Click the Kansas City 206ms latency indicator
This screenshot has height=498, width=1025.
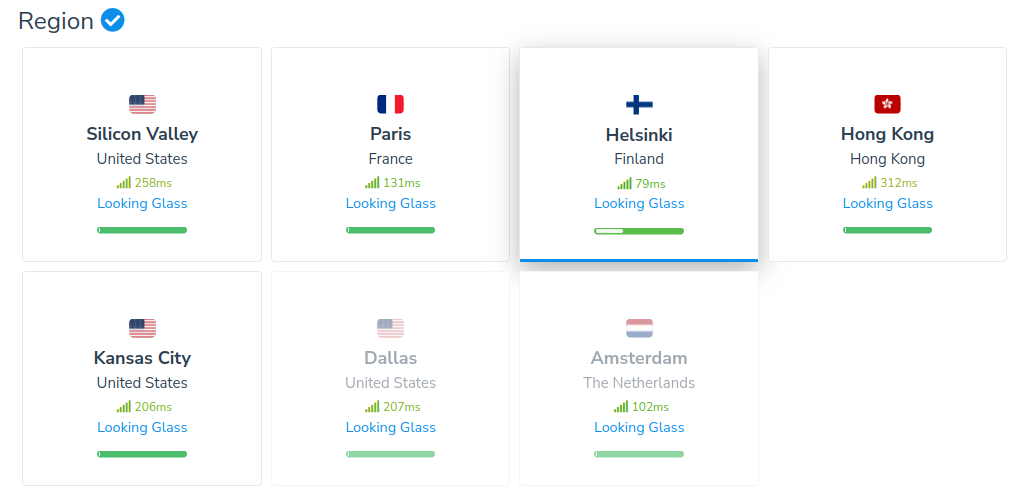click(x=143, y=407)
